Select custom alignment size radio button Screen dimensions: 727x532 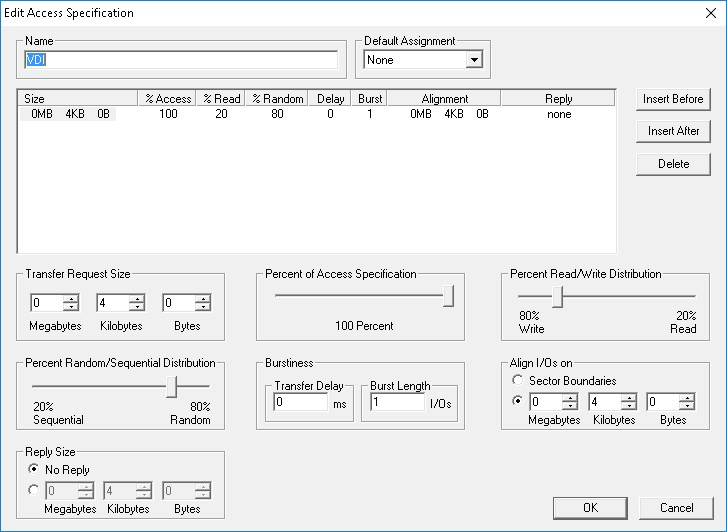pos(517,400)
